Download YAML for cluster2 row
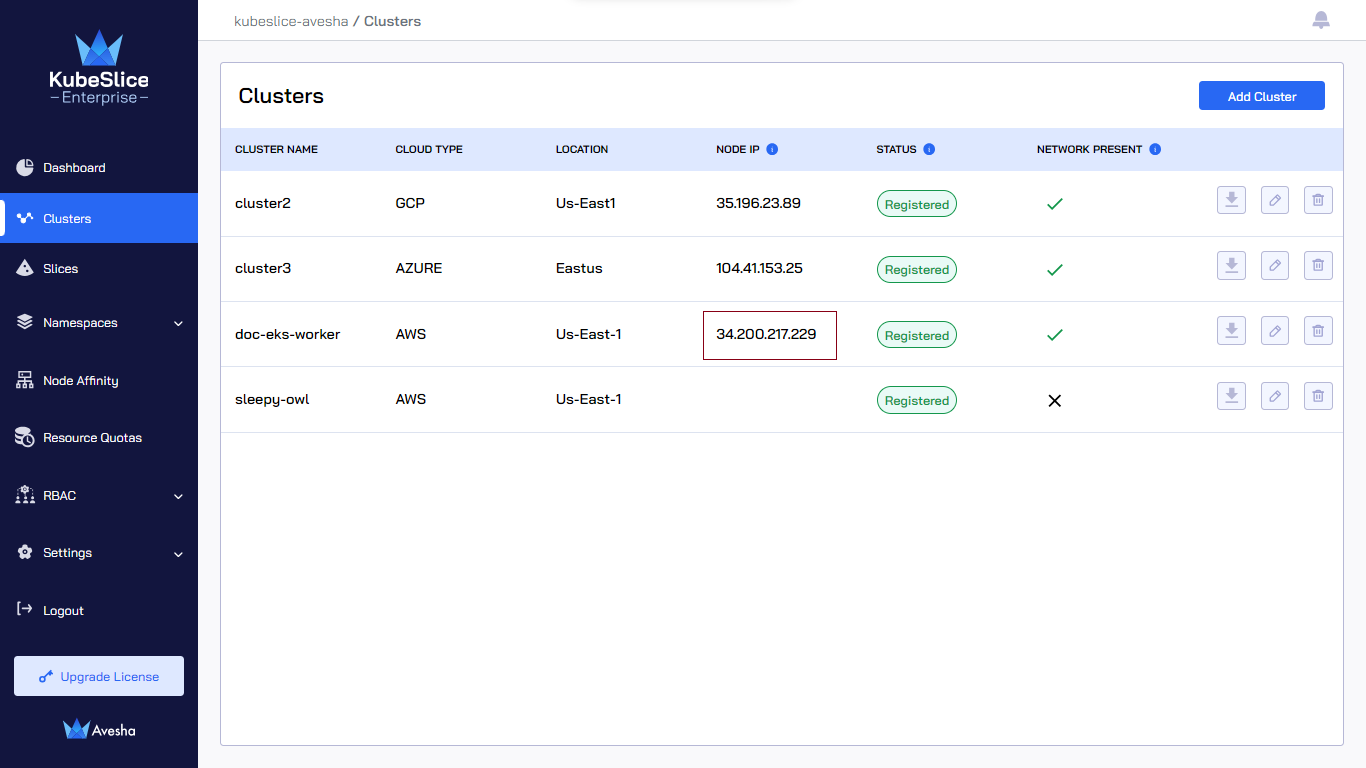This screenshot has width=1366, height=768. coord(1232,200)
